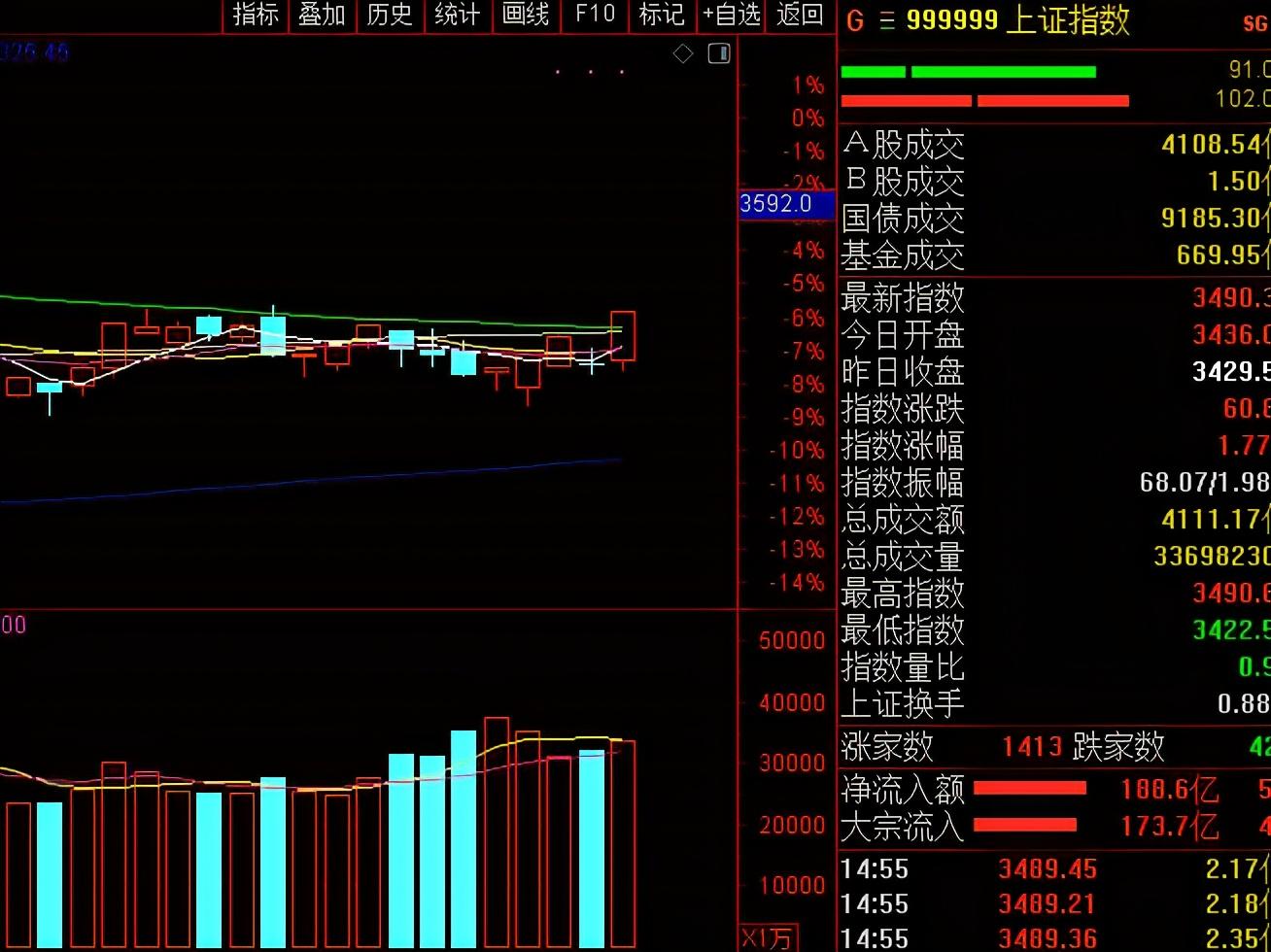Click the 昨日收盘 label
Image resolution: width=1271 pixels, height=952 pixels.
[903, 371]
